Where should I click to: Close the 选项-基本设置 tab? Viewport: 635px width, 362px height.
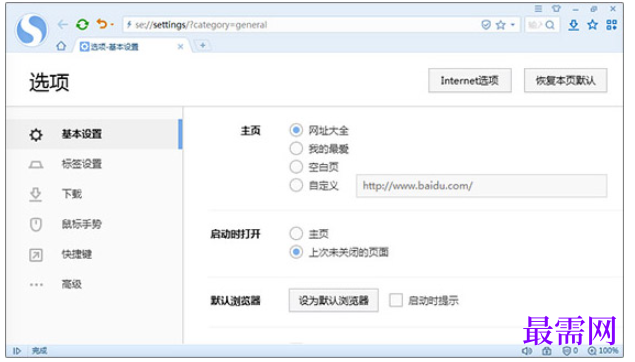coord(181,47)
